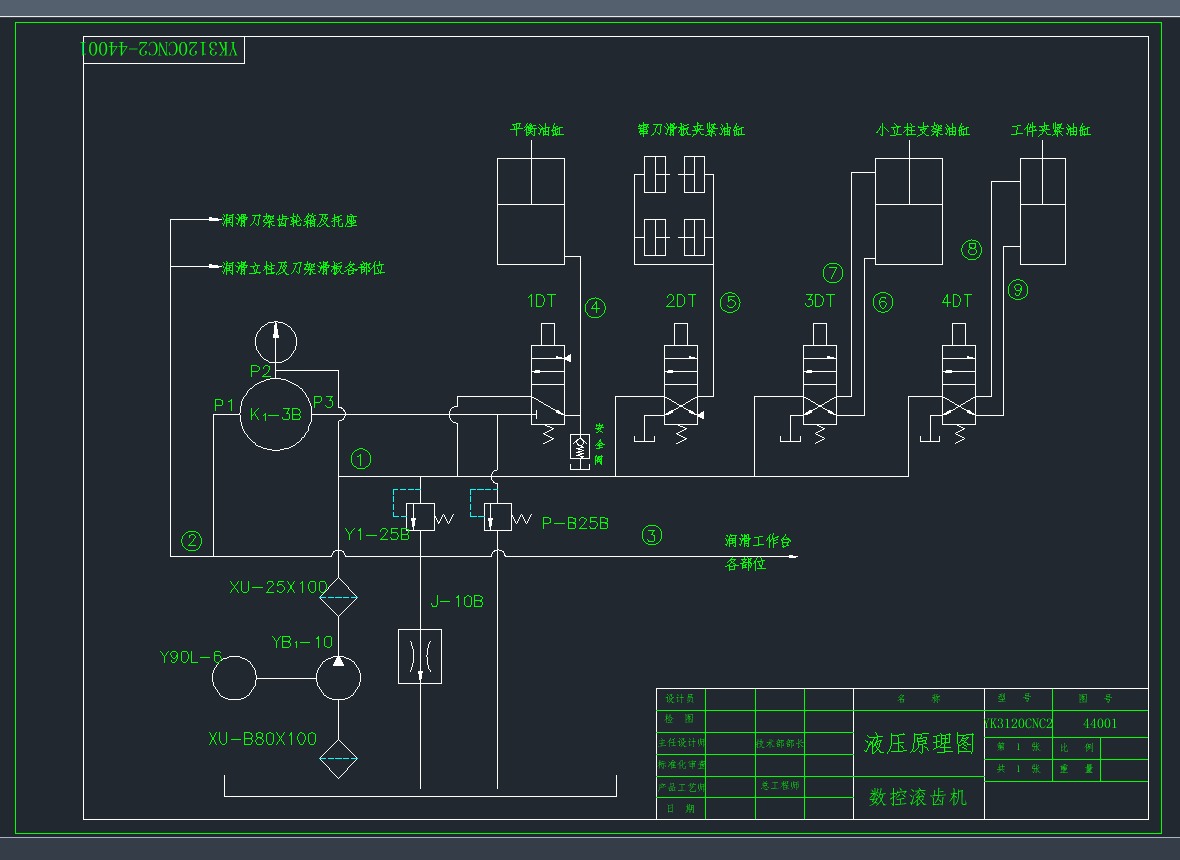Click the circled number 3 marker
The width and height of the screenshot is (1180, 860).
point(652,536)
